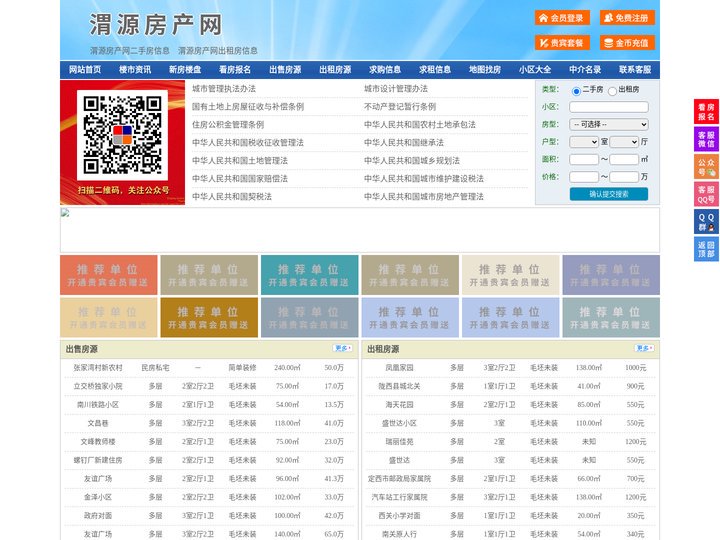
Task: Open the 盛世达小区 rental listing
Action: 399,423
